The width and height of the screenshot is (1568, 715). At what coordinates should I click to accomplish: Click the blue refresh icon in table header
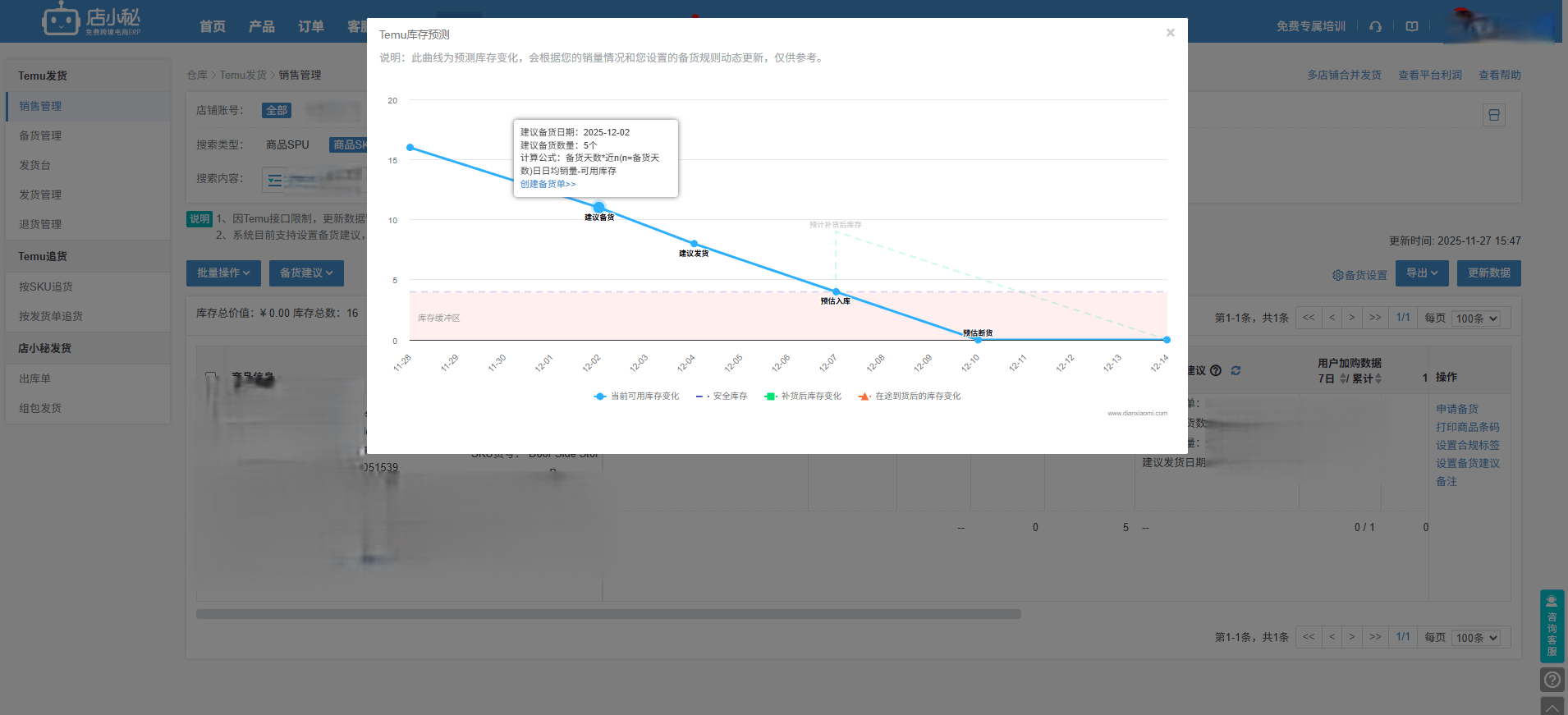1236,371
